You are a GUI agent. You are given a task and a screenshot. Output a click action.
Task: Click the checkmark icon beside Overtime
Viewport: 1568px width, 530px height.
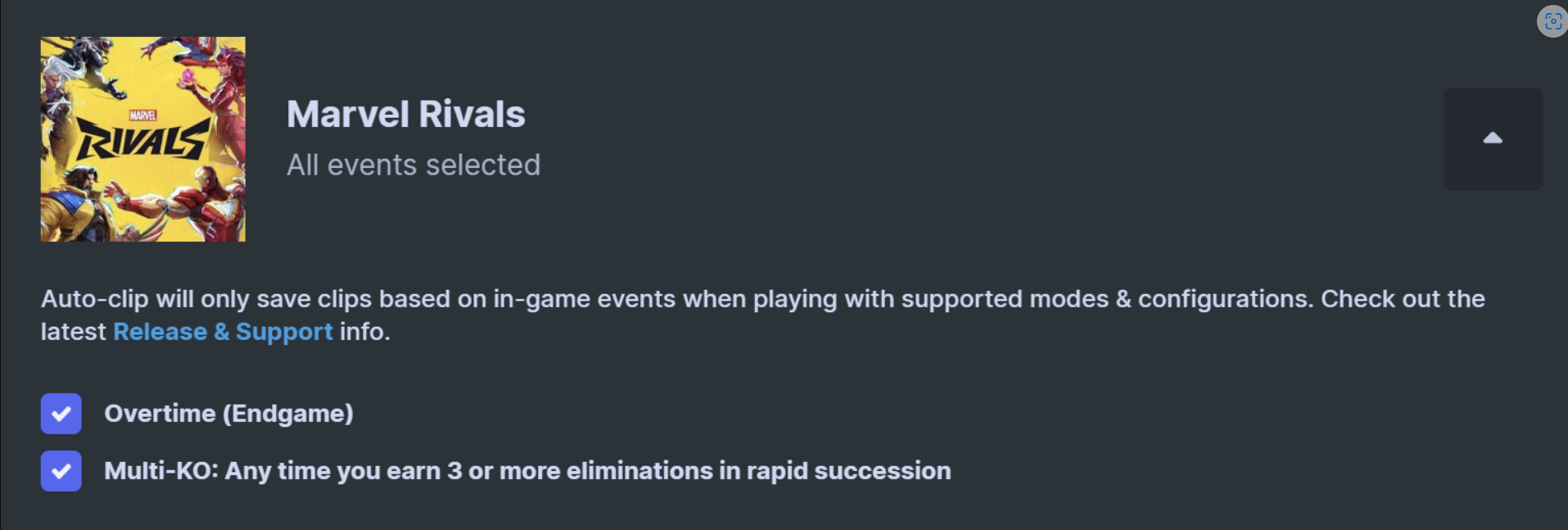[x=61, y=414]
